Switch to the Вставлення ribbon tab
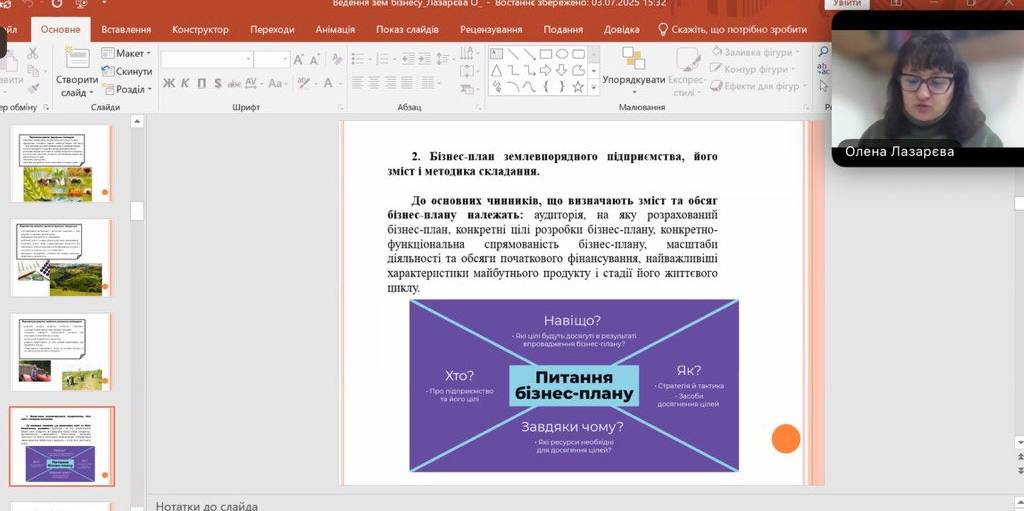Image resolution: width=1024 pixels, height=511 pixels. coord(126,29)
